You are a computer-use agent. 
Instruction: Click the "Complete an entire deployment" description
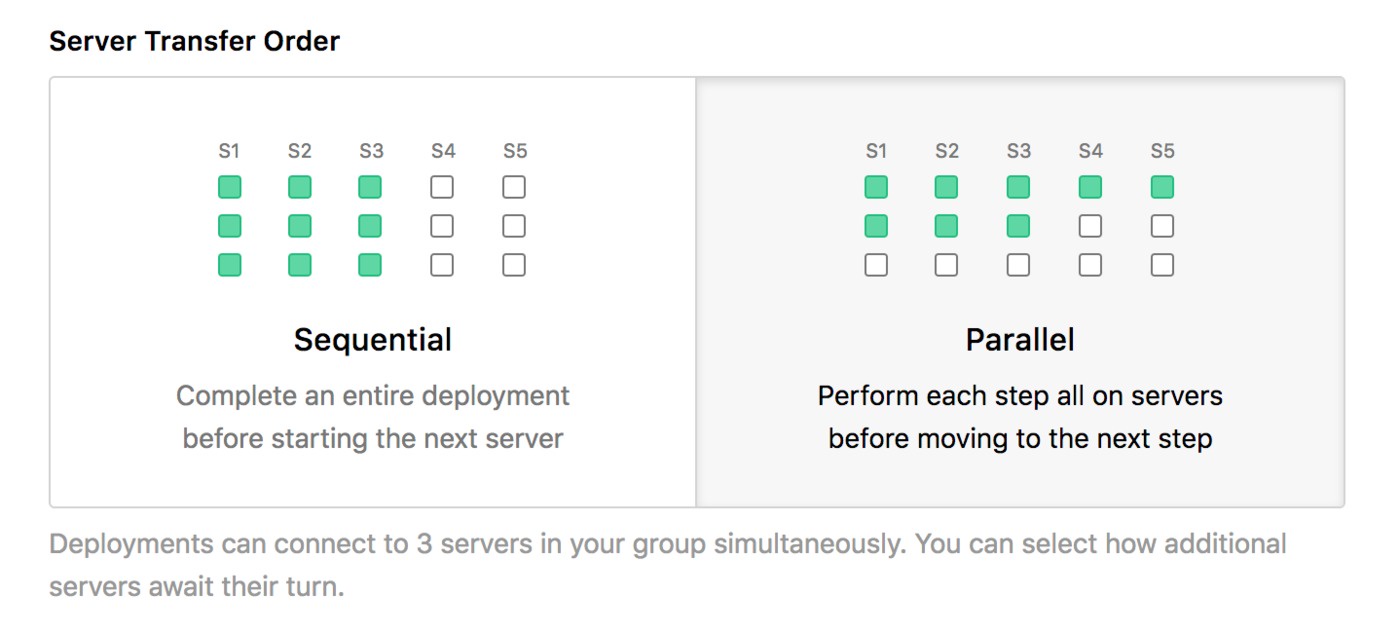coord(372,396)
